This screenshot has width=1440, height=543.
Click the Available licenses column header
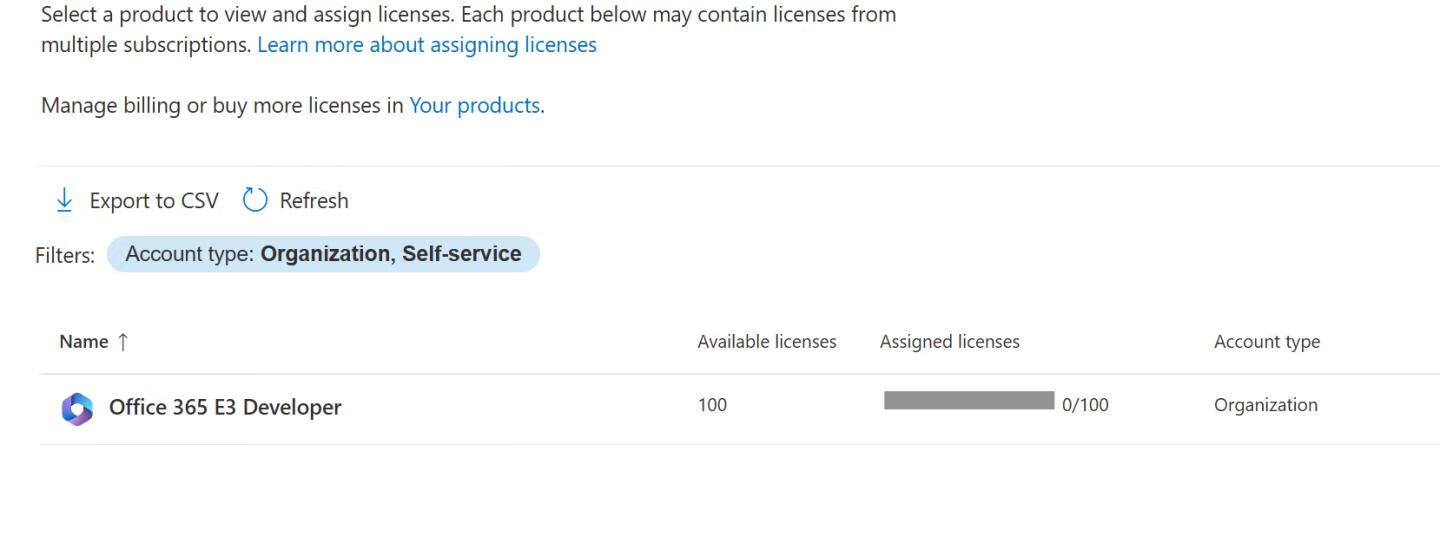coord(766,342)
